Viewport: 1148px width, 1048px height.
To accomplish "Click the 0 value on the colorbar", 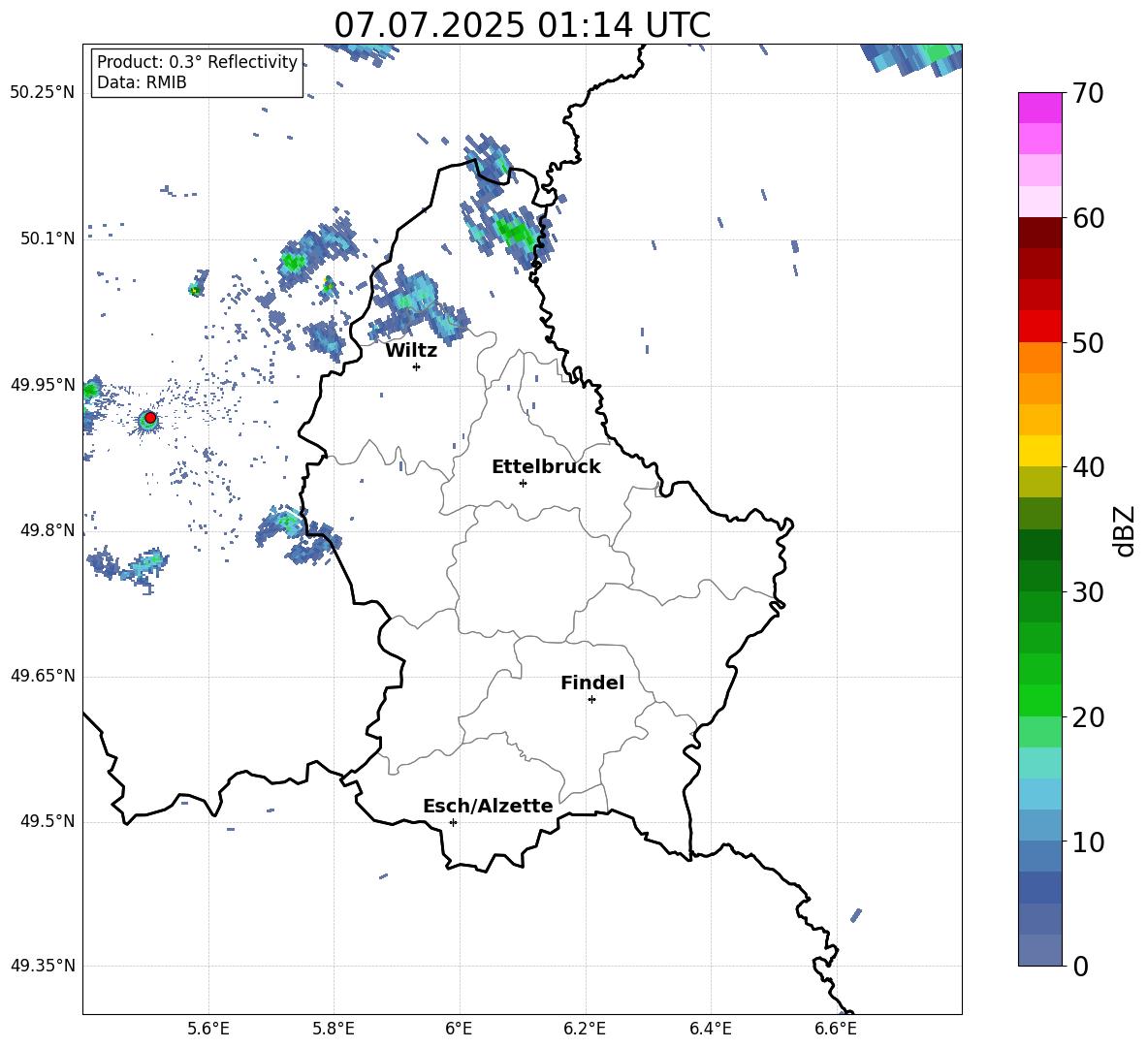I will click(1080, 966).
